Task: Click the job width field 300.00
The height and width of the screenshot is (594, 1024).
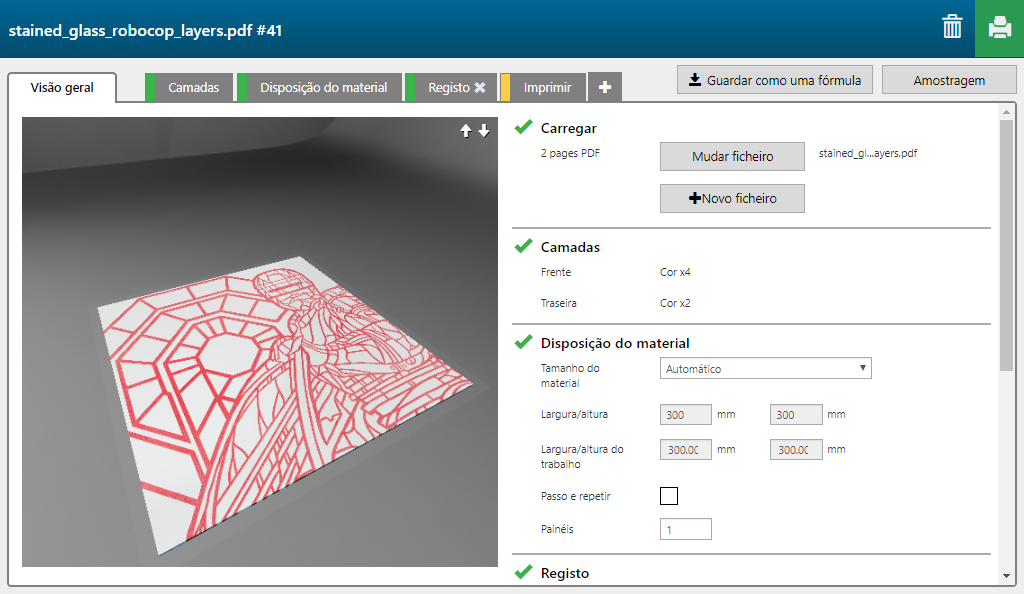Action: (x=686, y=450)
